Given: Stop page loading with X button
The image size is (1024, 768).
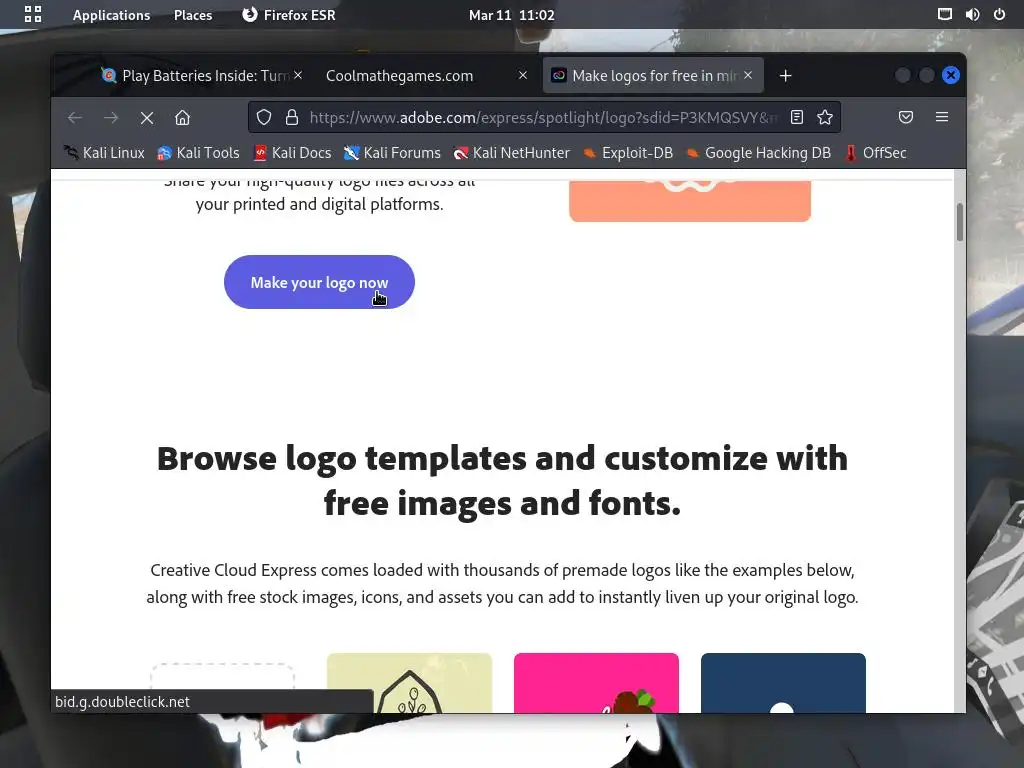Looking at the screenshot, I should point(147,118).
